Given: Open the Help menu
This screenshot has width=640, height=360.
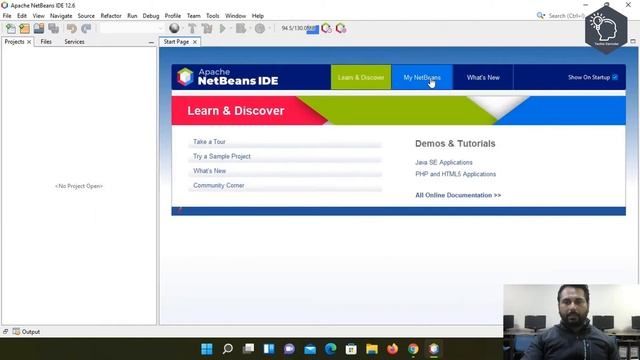Looking at the screenshot, I should pos(258,16).
